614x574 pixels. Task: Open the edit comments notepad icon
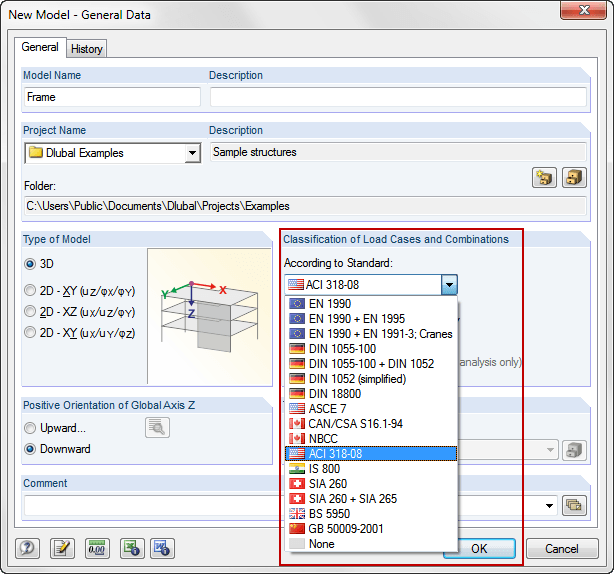tap(62, 548)
